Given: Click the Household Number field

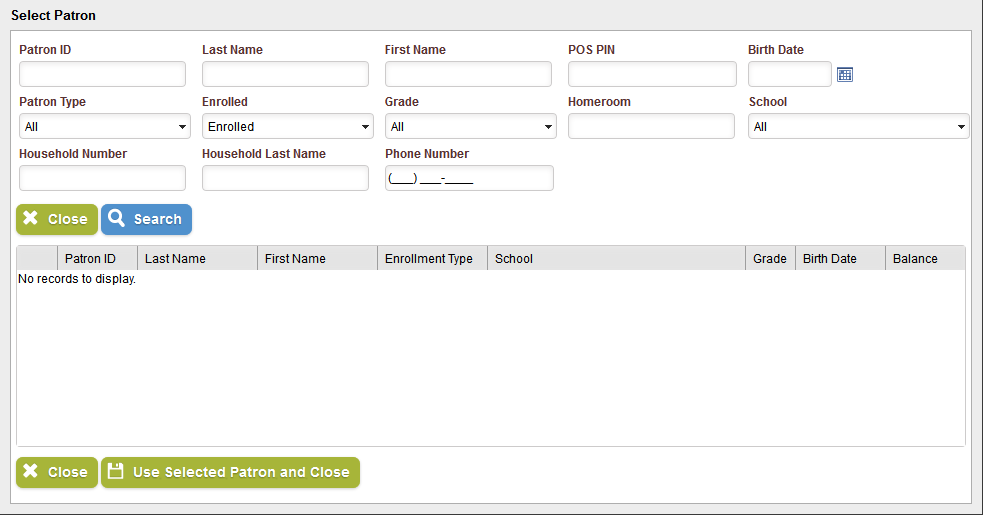Looking at the screenshot, I should [x=102, y=178].
